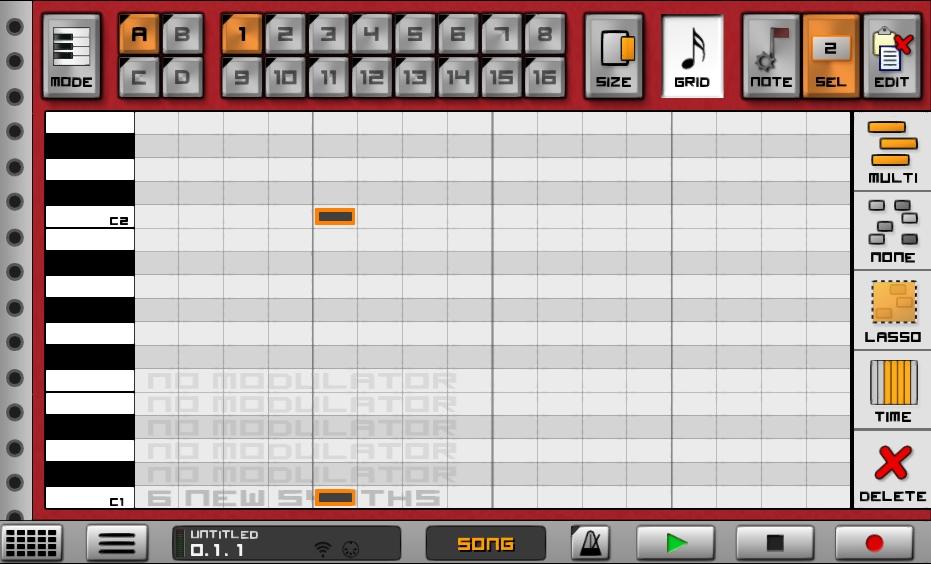Image resolution: width=931 pixels, height=564 pixels.
Task: Choose MULTI selection mode
Action: (x=892, y=151)
